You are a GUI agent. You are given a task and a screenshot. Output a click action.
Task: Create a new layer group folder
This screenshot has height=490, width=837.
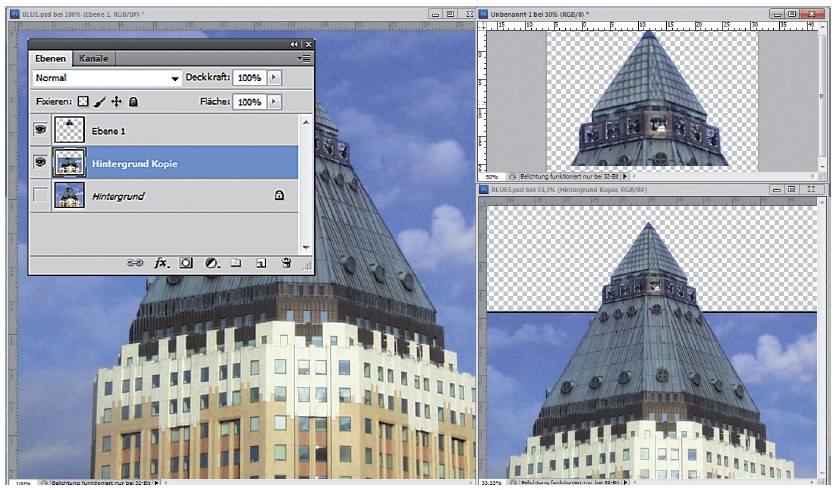[x=236, y=263]
